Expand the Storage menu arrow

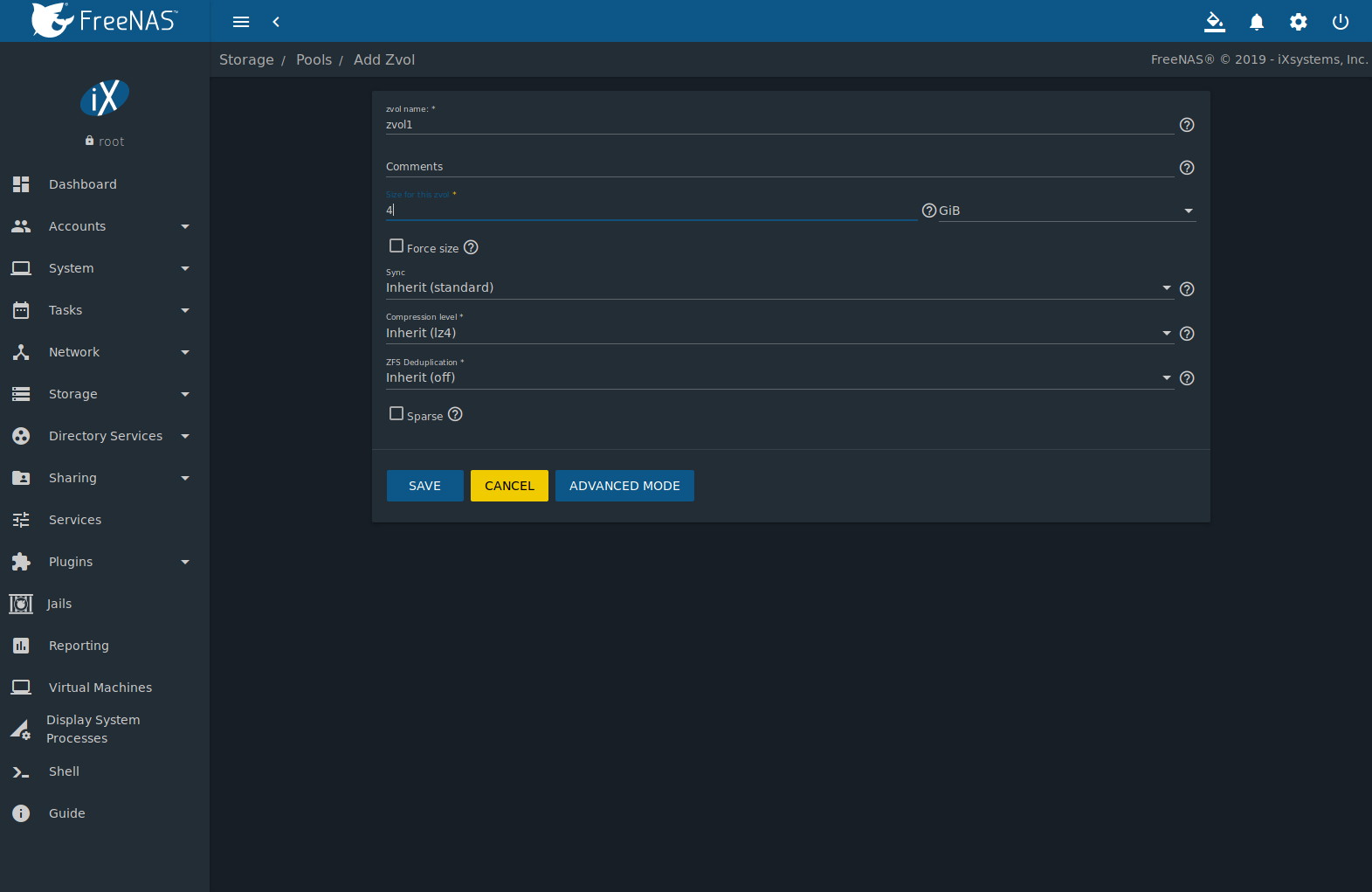[x=185, y=395]
